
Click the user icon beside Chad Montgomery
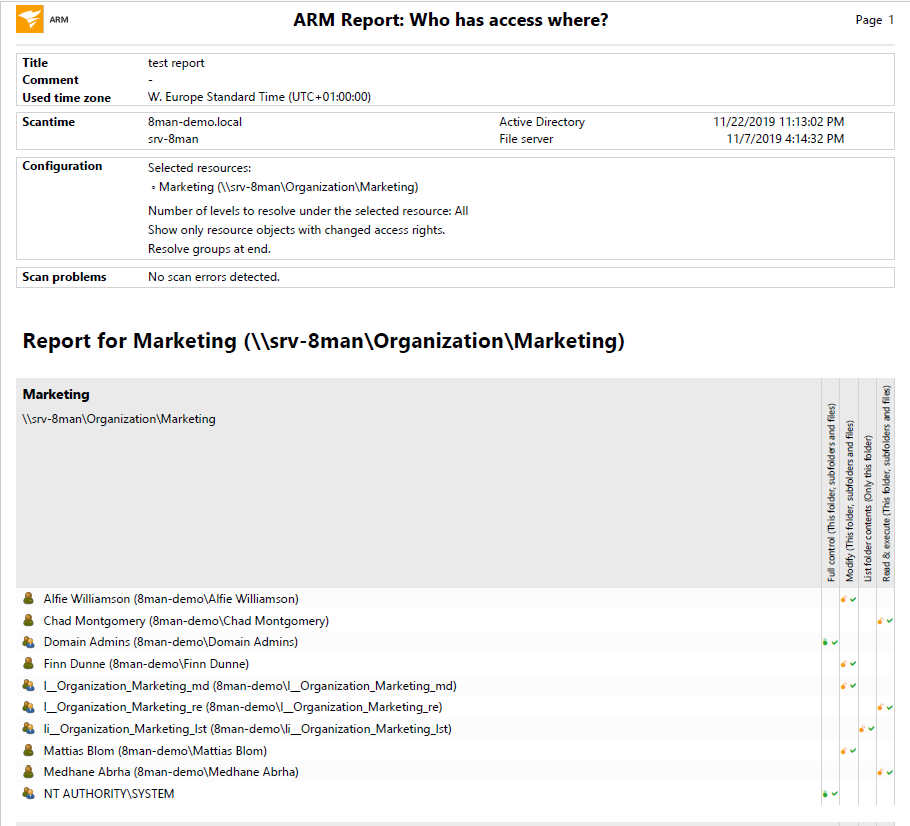tap(28, 620)
